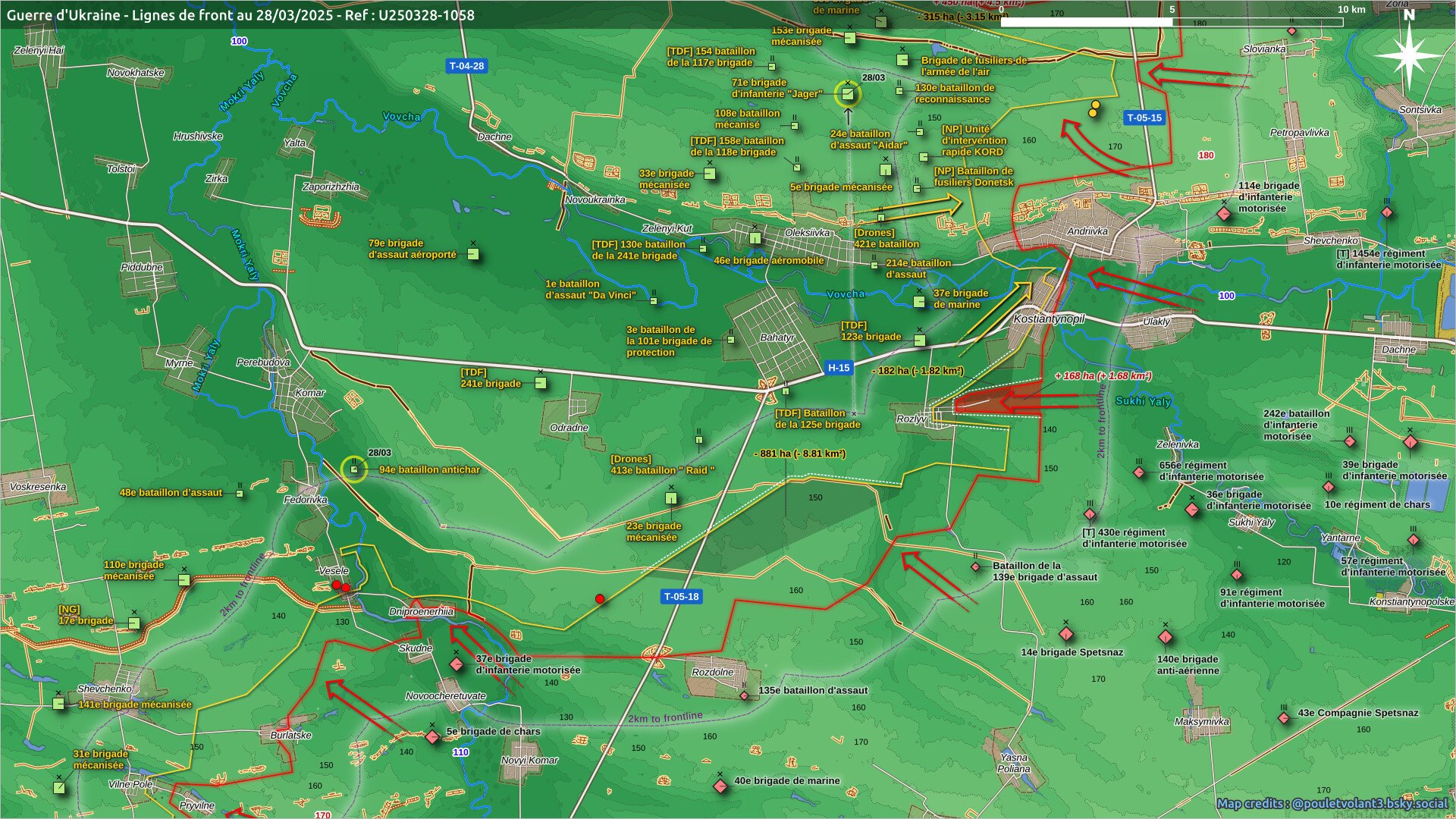The height and width of the screenshot is (819, 1456).
Task: Click the T-05-18 road shield
Action: click(681, 597)
